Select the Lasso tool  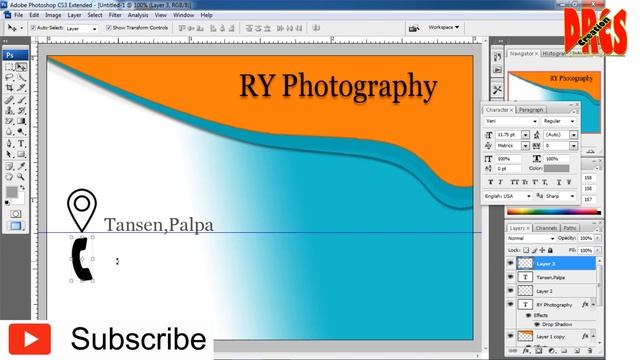[9, 77]
